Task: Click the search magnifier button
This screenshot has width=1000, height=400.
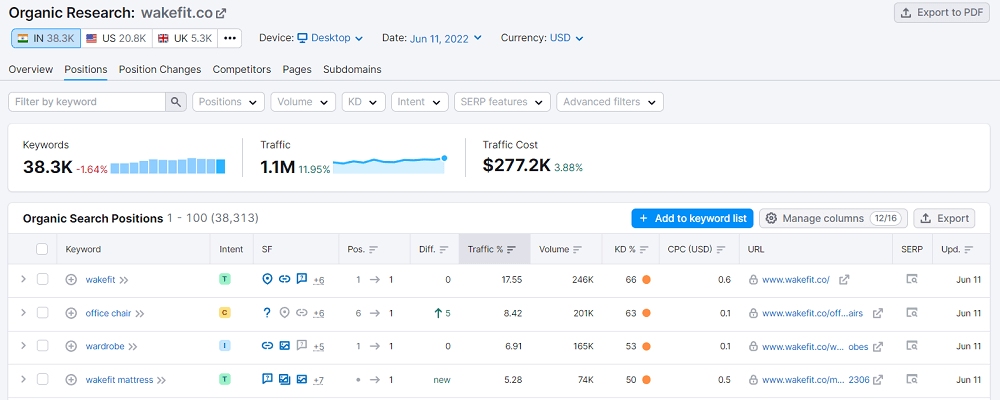Action: tap(176, 102)
